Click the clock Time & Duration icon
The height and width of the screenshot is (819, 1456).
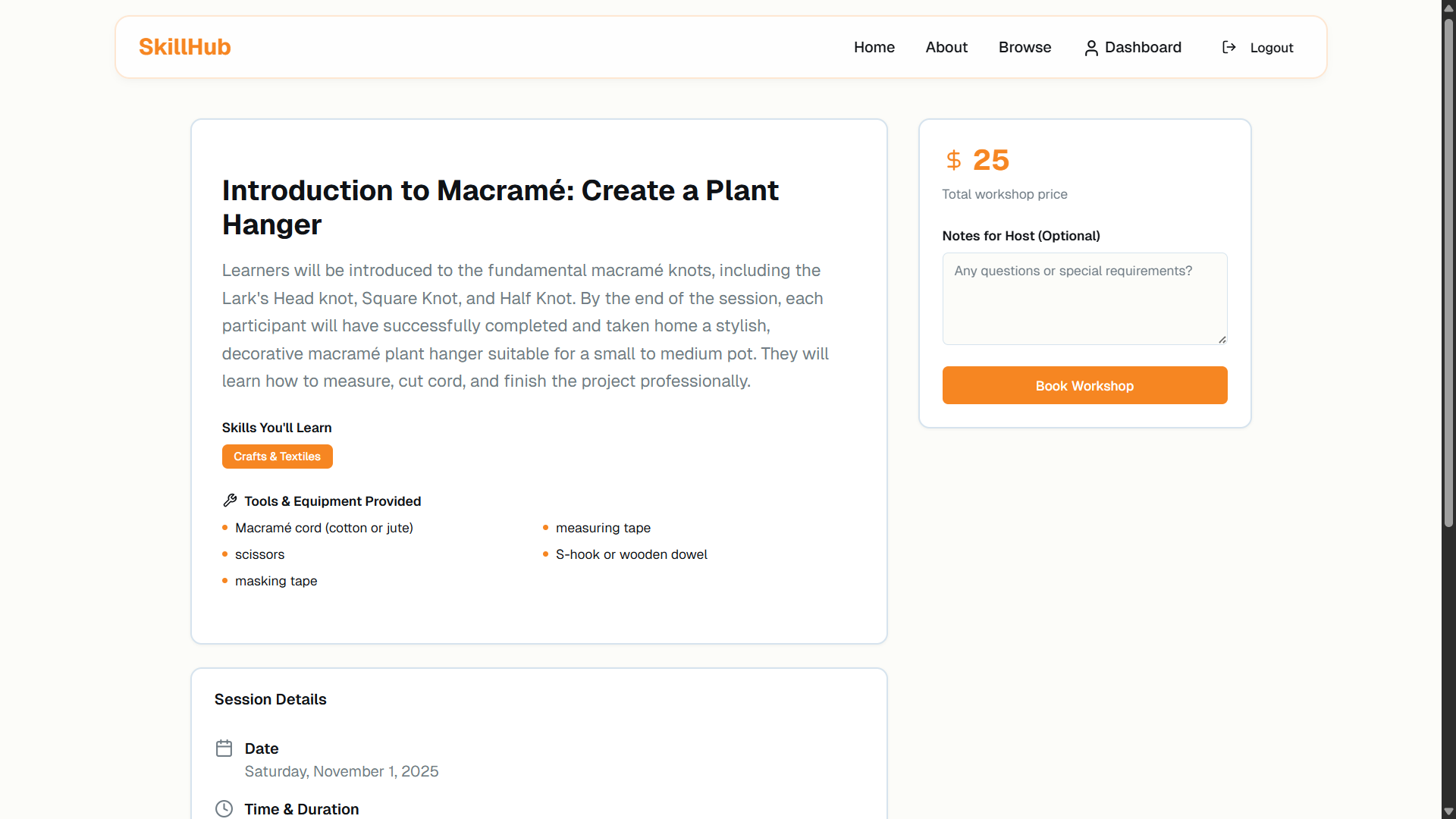224,808
